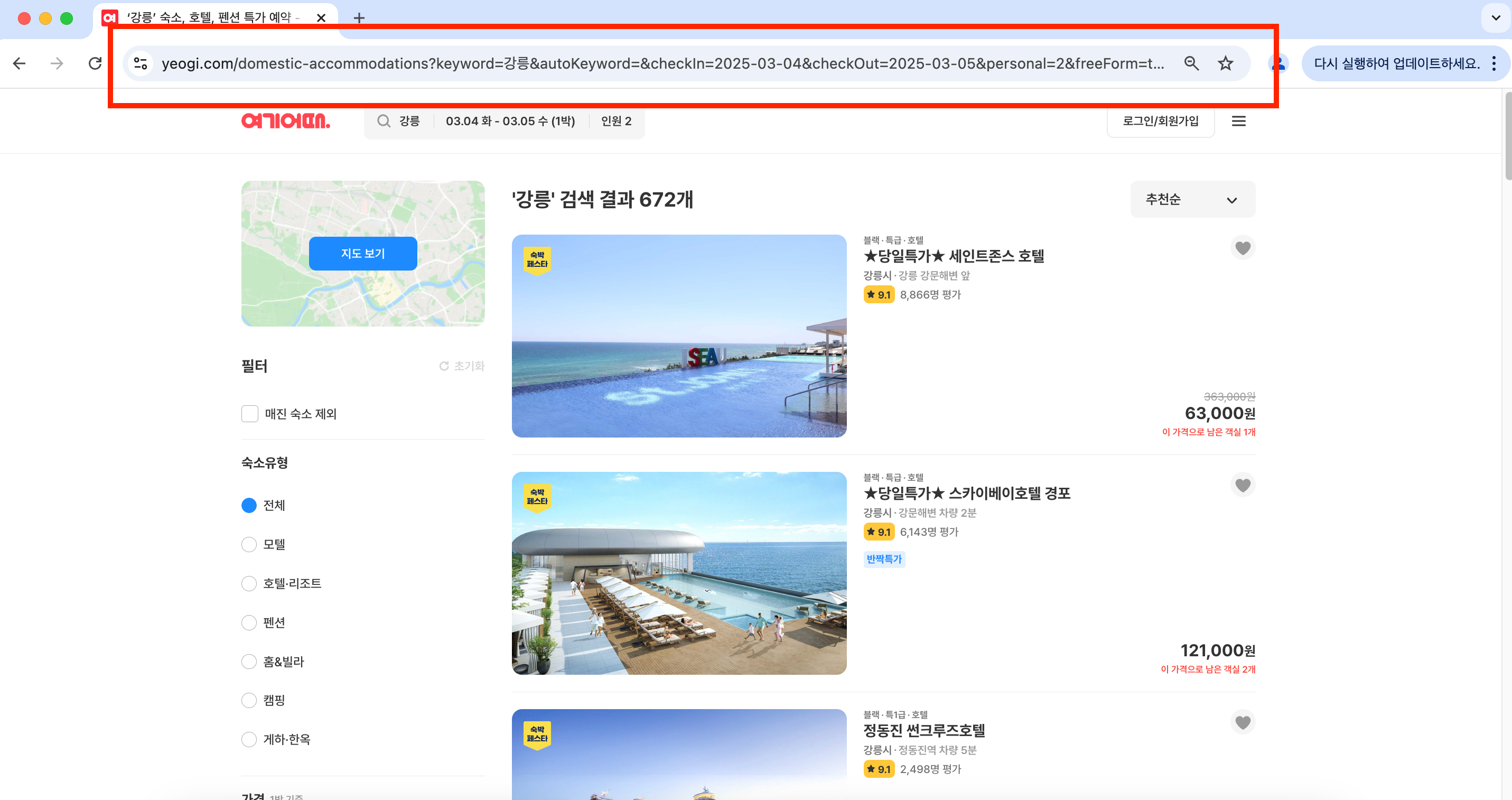Image resolution: width=1512 pixels, height=800 pixels.
Task: Open the 인원 2 guest selector
Action: pos(615,121)
